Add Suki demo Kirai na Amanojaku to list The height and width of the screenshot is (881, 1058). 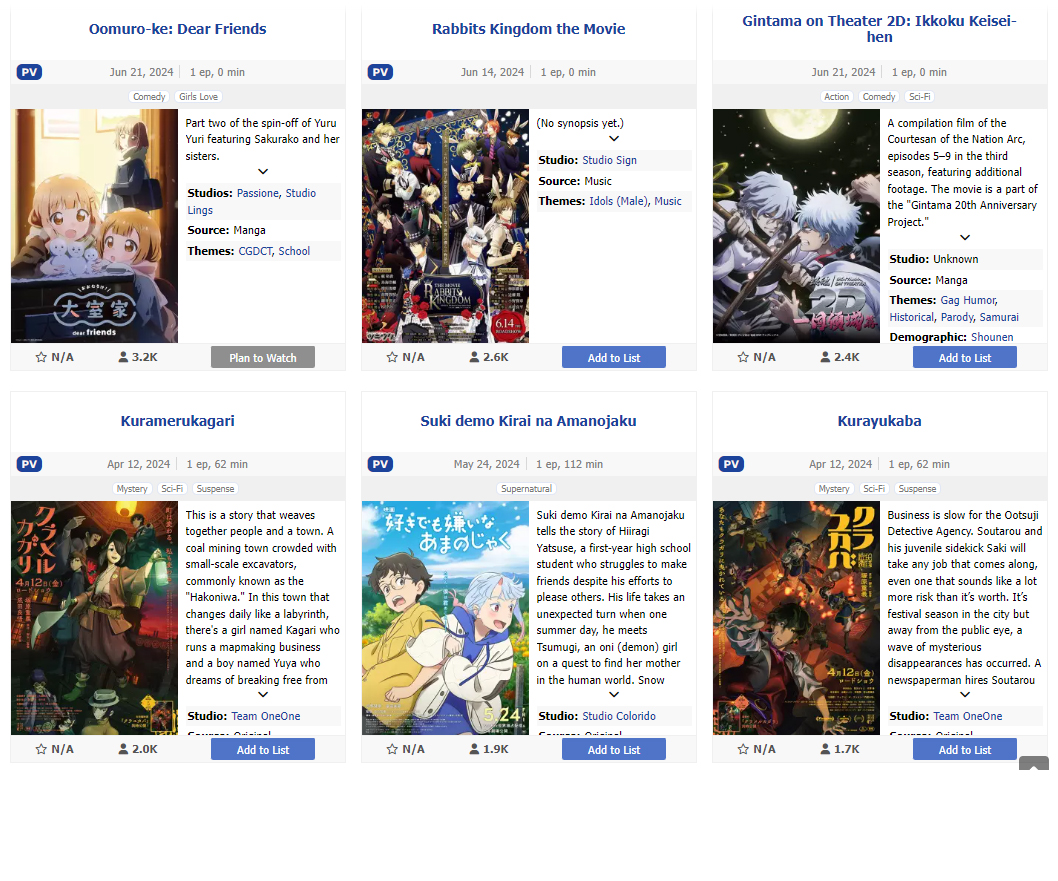pyautogui.click(x=614, y=749)
